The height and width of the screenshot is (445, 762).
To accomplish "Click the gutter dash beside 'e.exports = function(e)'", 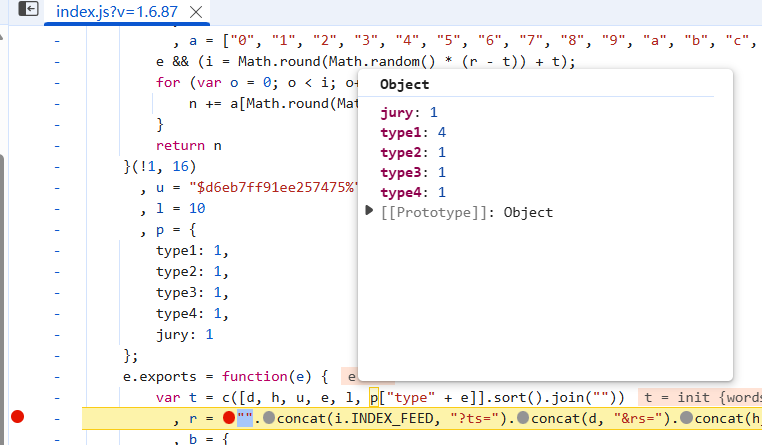I will (x=56, y=376).
